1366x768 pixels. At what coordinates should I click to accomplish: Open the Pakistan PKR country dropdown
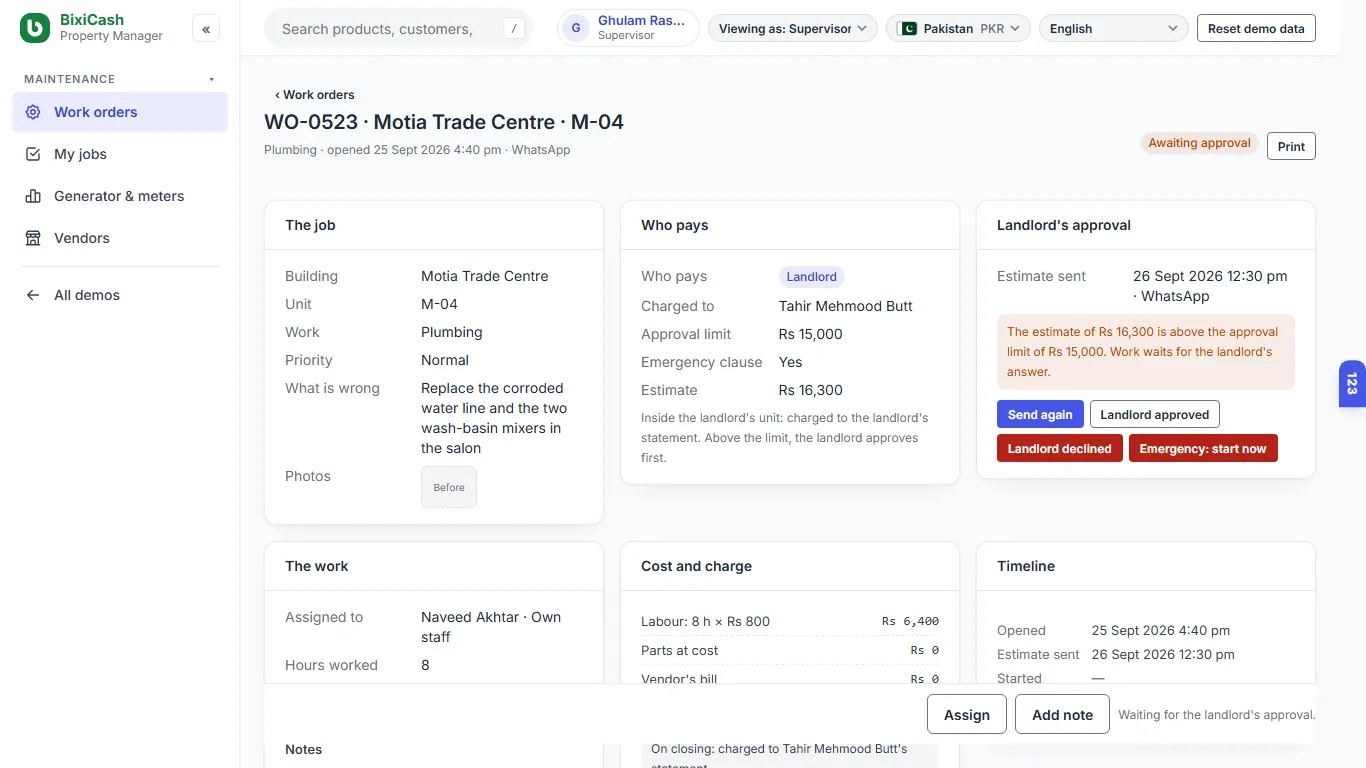959,28
